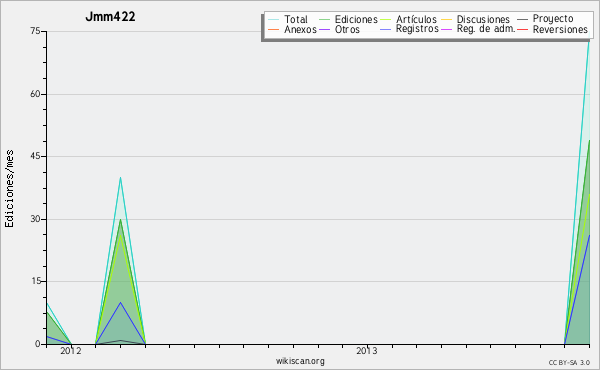The width and height of the screenshot is (600, 370).
Task: Select the Registros legend entry
Action: click(x=409, y=29)
